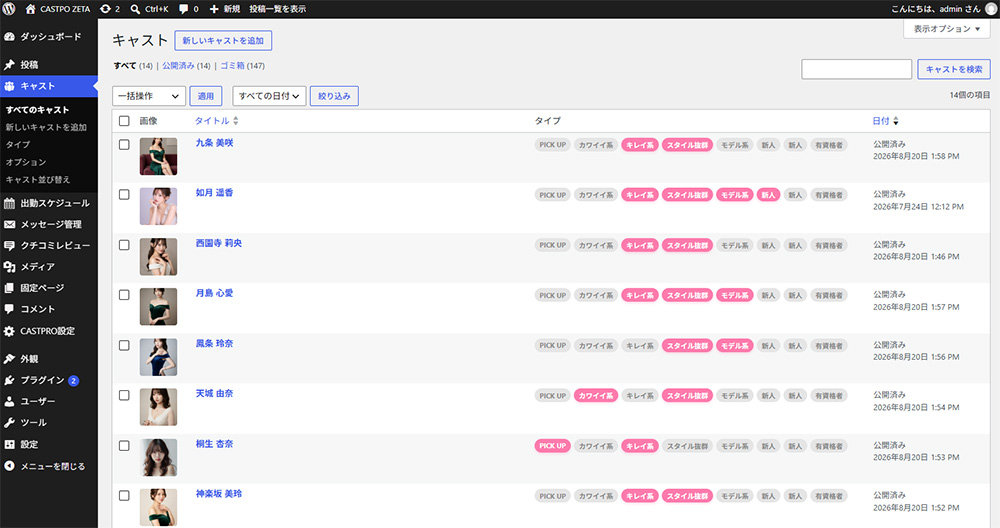This screenshot has width=1000, height=528.
Task: Click the 出勤スケジュール calendar icon
Action: tap(9, 203)
